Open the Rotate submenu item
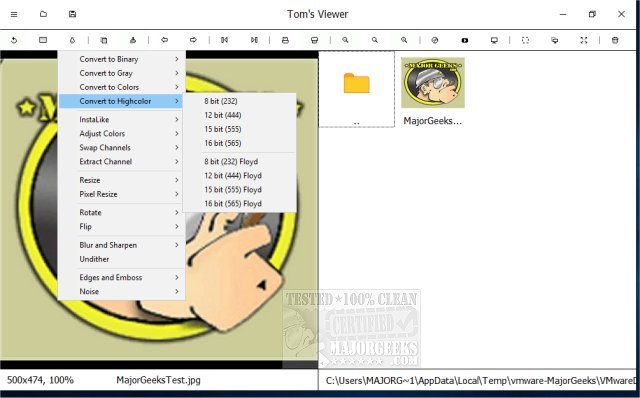Image resolution: width=640 pixels, height=398 pixels. point(122,213)
